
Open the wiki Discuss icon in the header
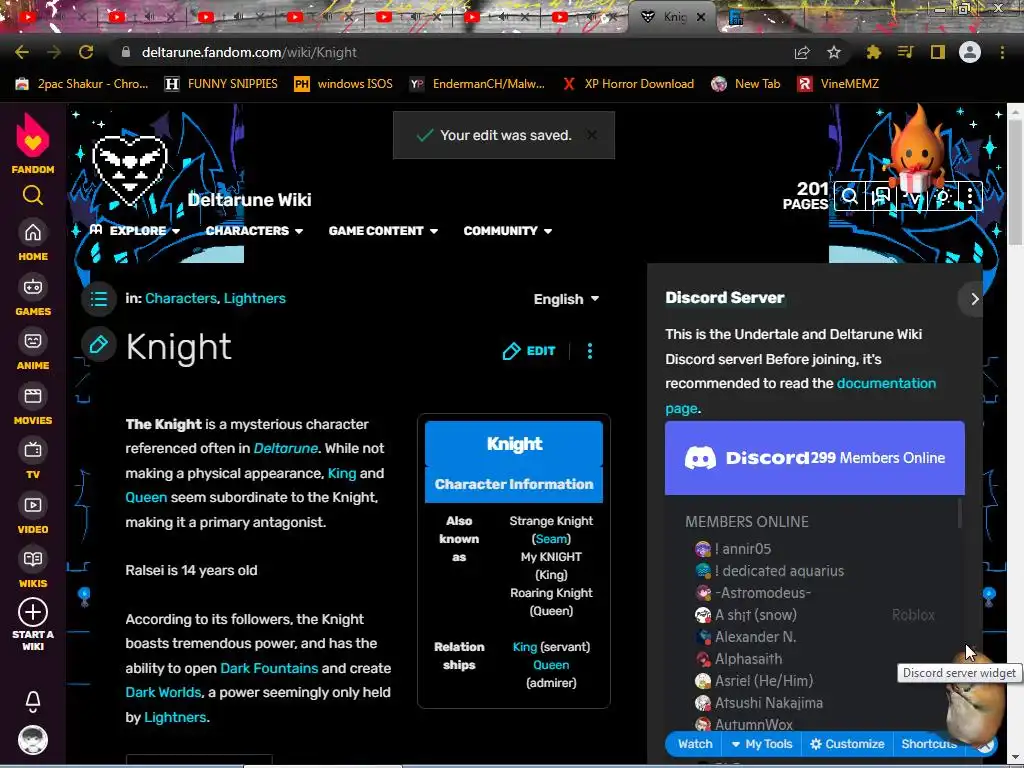point(881,196)
